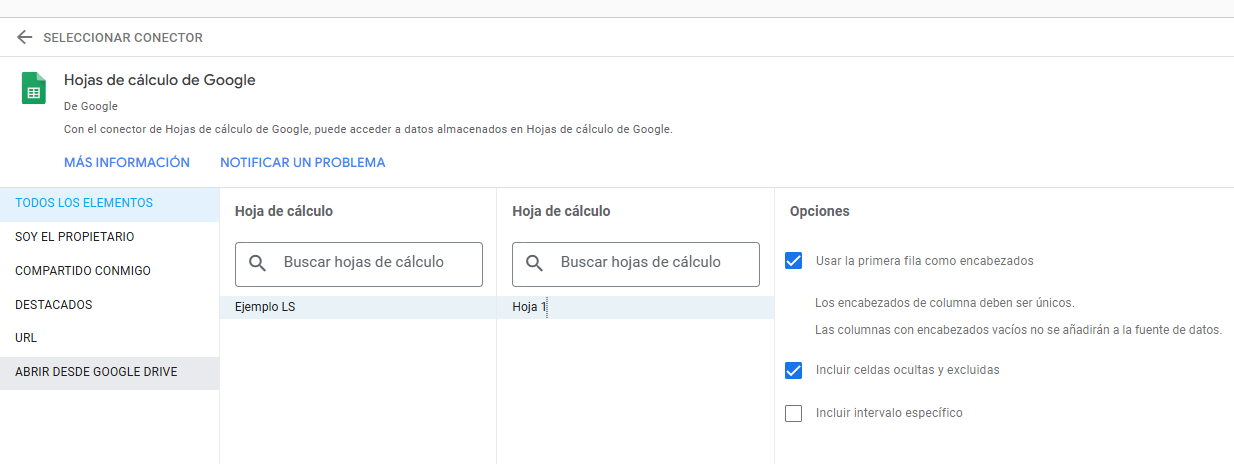Show Destacados spreadsheets
The image size is (1234, 464).
[x=109, y=305]
